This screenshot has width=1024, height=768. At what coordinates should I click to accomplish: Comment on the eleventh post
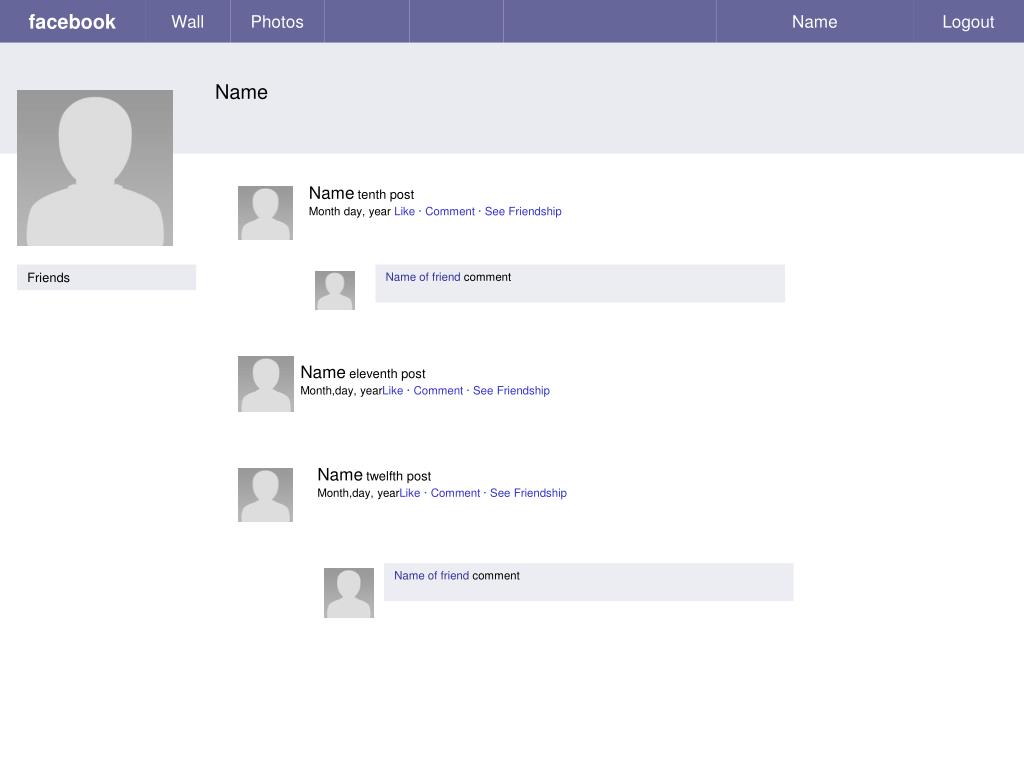tap(438, 391)
